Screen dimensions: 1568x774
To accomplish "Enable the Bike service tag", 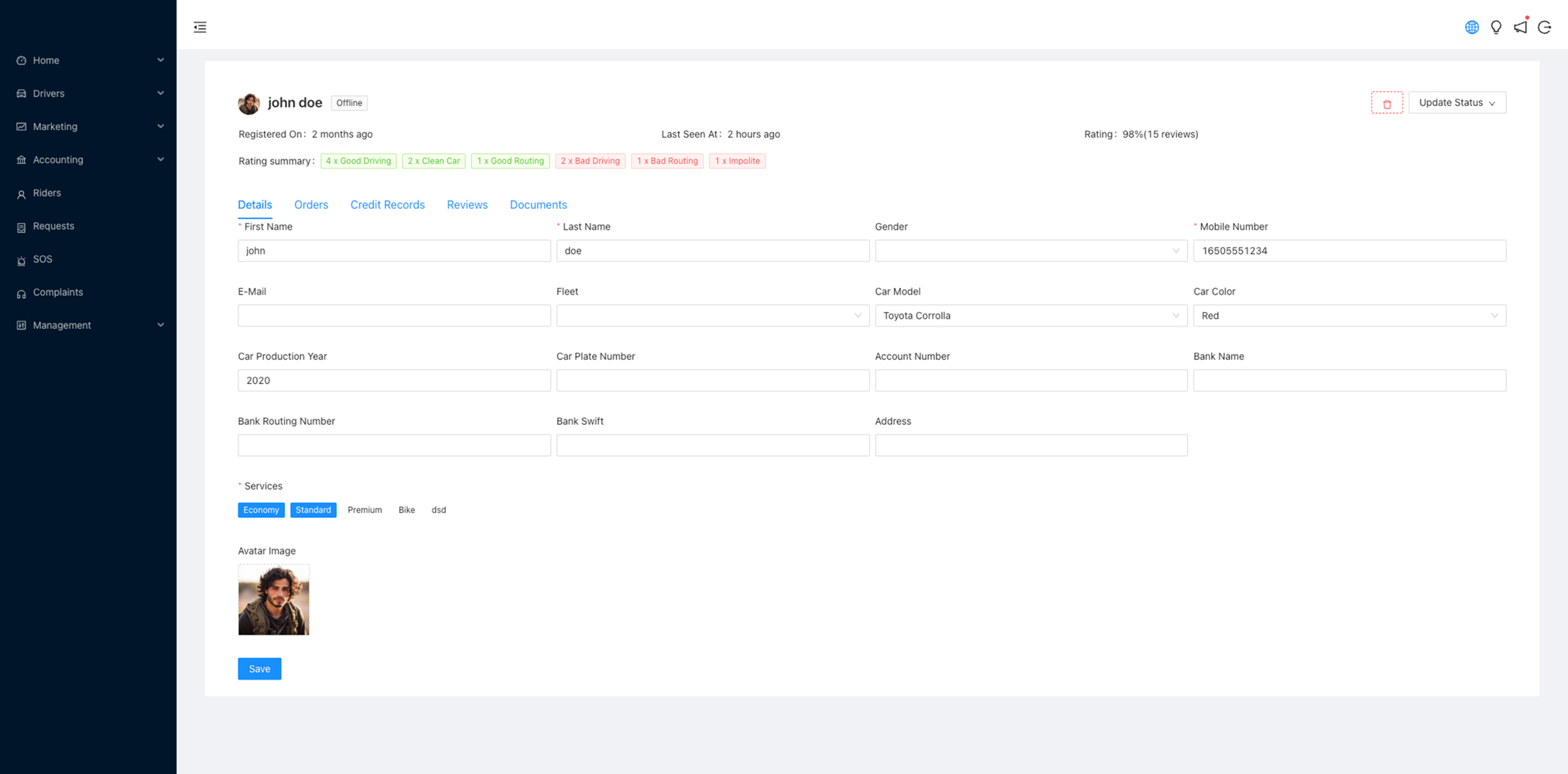I will pyautogui.click(x=406, y=510).
